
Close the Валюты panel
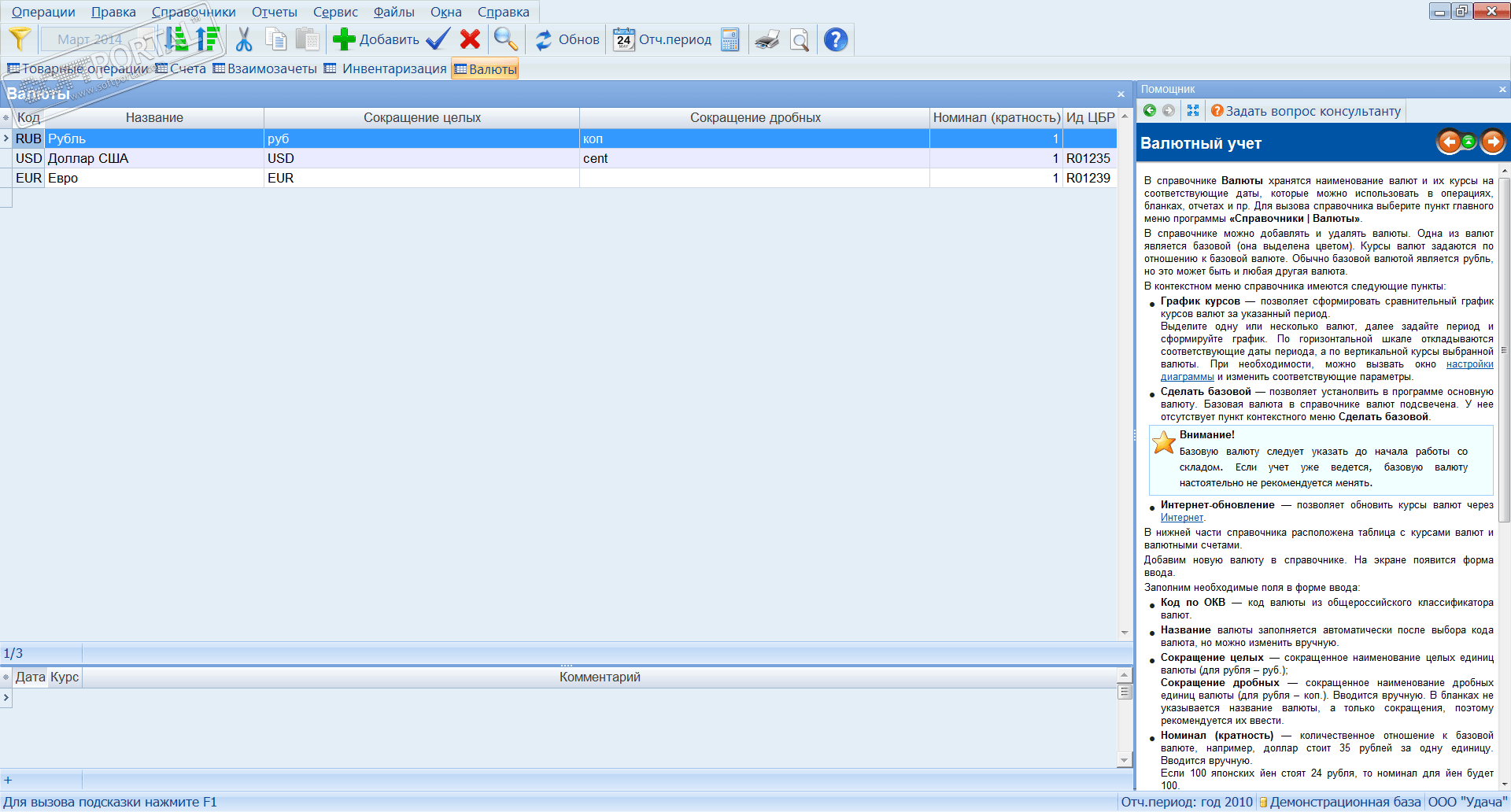(x=1121, y=94)
